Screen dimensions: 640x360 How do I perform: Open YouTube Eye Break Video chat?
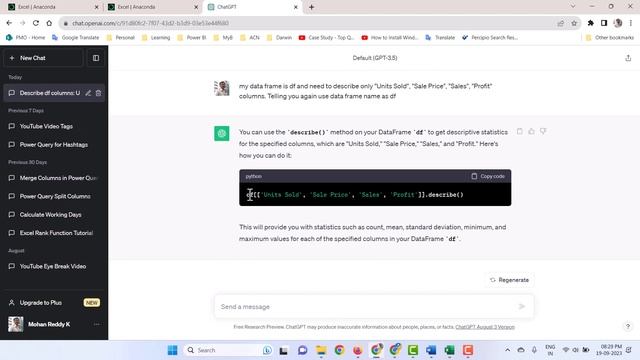click(x=54, y=267)
